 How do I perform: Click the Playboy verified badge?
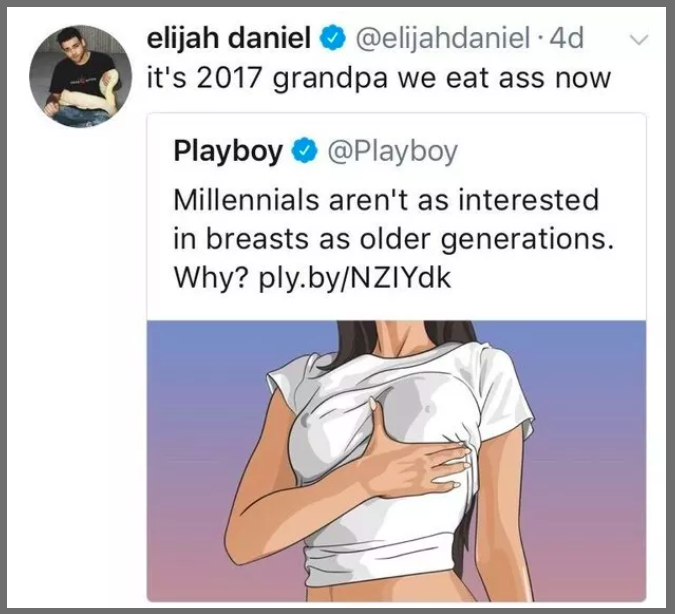click(305, 150)
